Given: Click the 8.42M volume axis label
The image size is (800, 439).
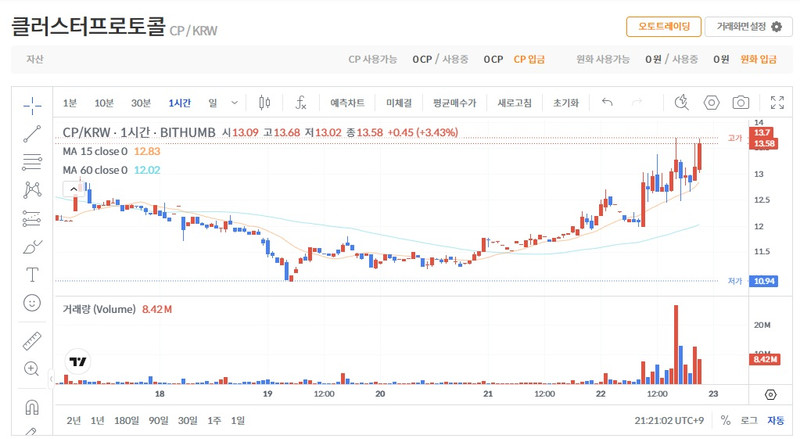Looking at the screenshot, I should tap(765, 359).
